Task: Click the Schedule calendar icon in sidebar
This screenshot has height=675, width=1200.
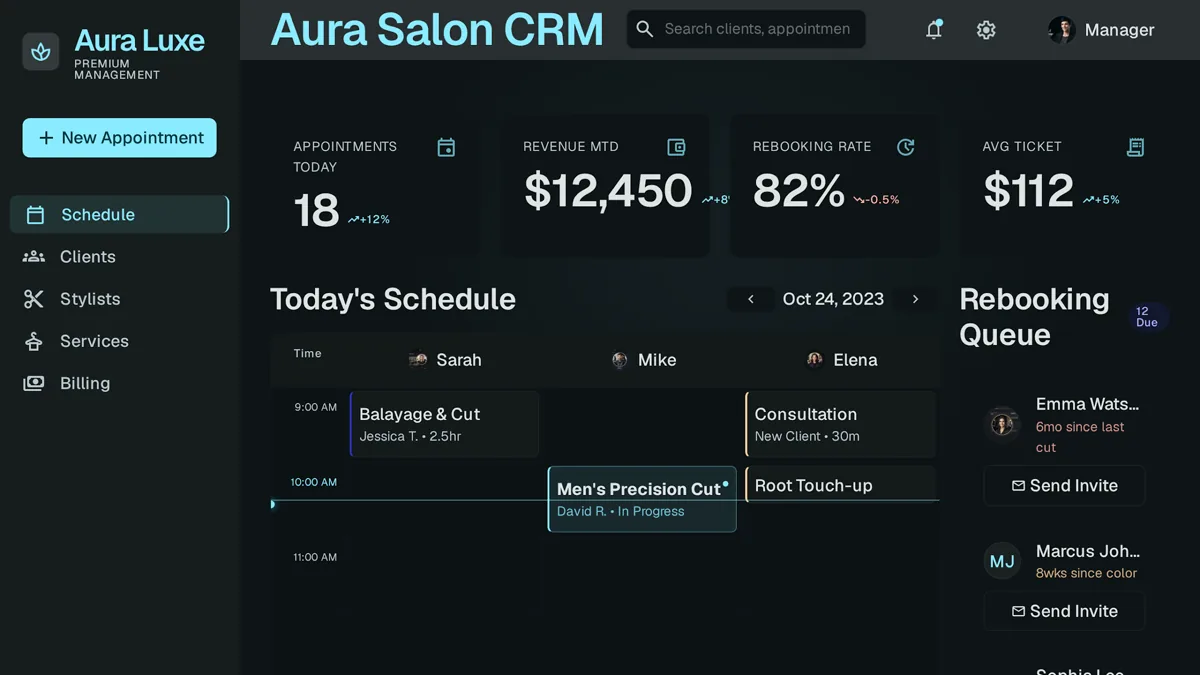Action: point(35,214)
